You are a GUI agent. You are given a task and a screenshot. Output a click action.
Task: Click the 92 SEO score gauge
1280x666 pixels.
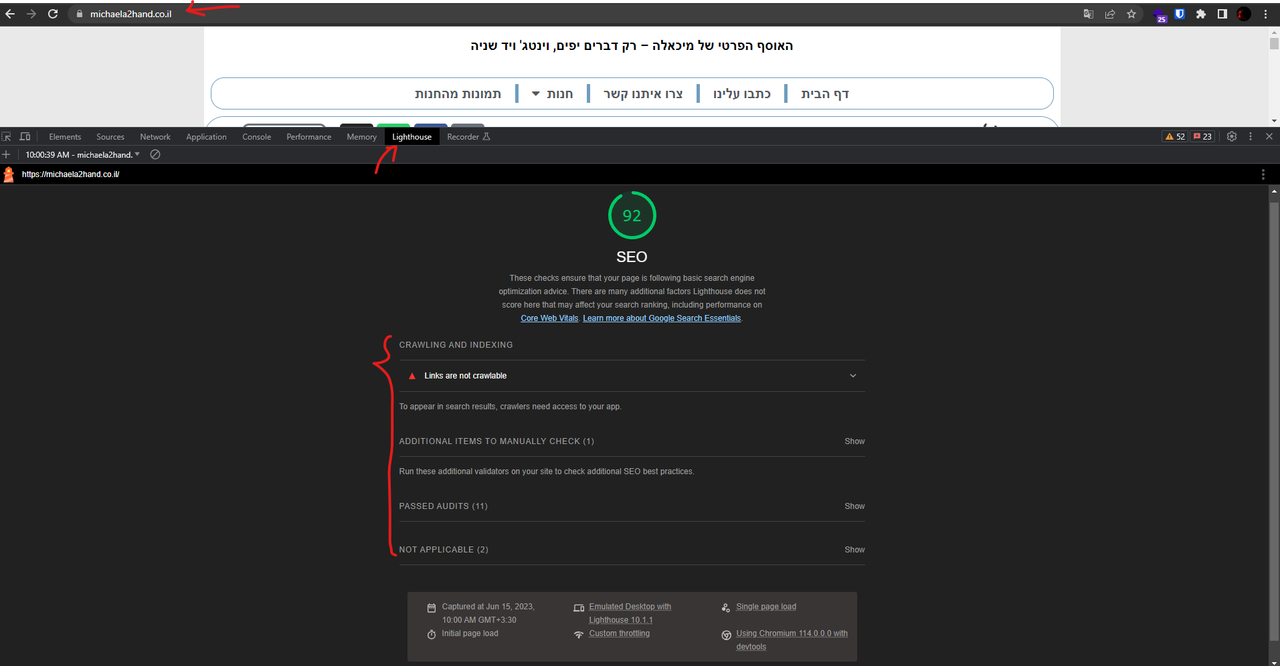[x=632, y=215]
